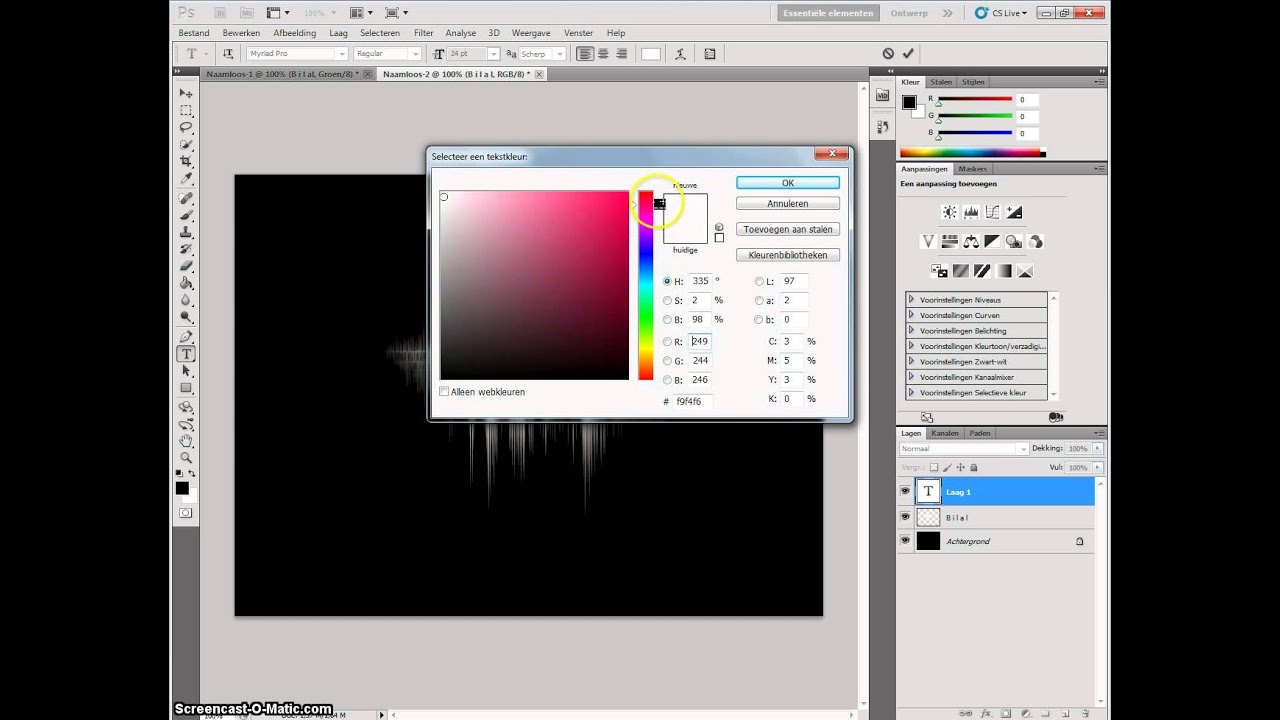Viewport: 1280px width, 720px height.
Task: Open the Filter menu
Action: 423,33
